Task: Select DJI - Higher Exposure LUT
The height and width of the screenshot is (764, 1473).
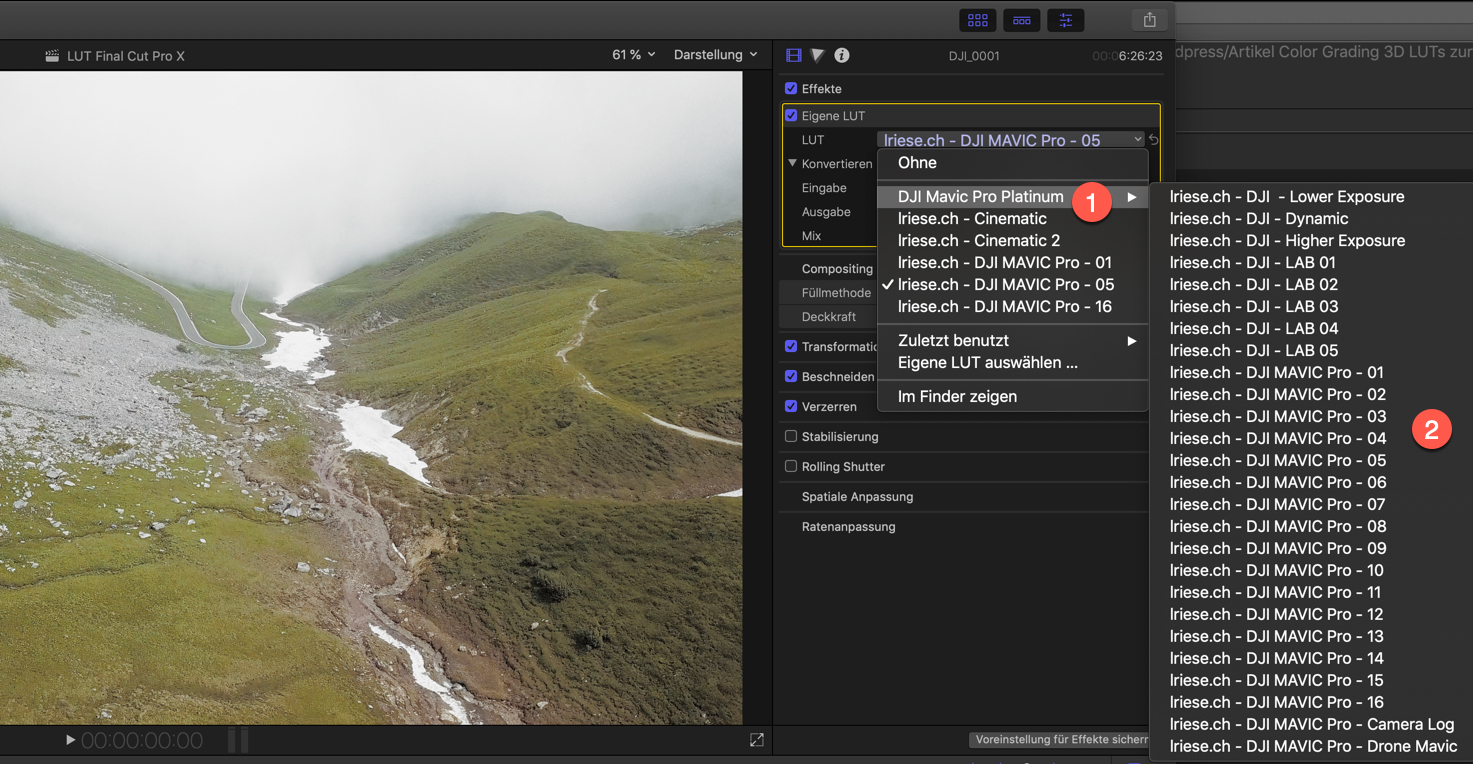Action: coord(1311,241)
